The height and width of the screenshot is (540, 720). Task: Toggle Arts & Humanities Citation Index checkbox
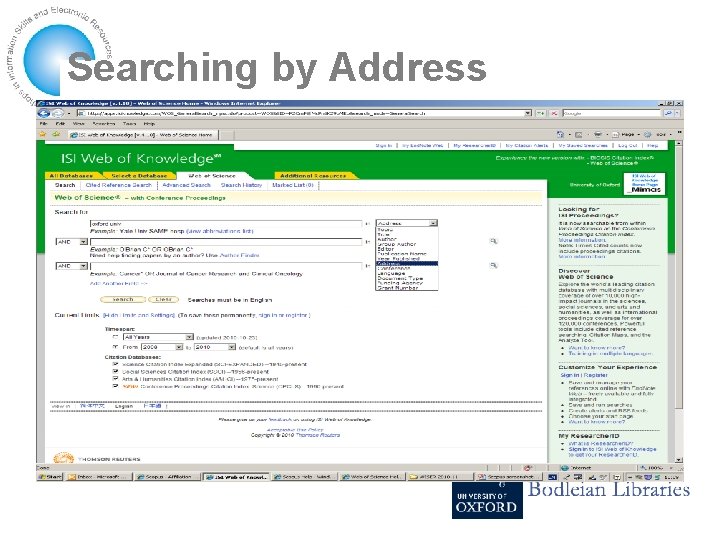115,379
